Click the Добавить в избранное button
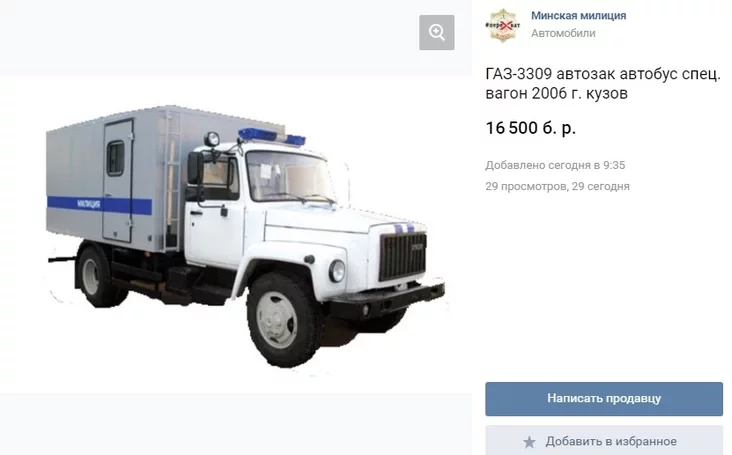Viewport: 732px width, 455px height. pos(604,441)
